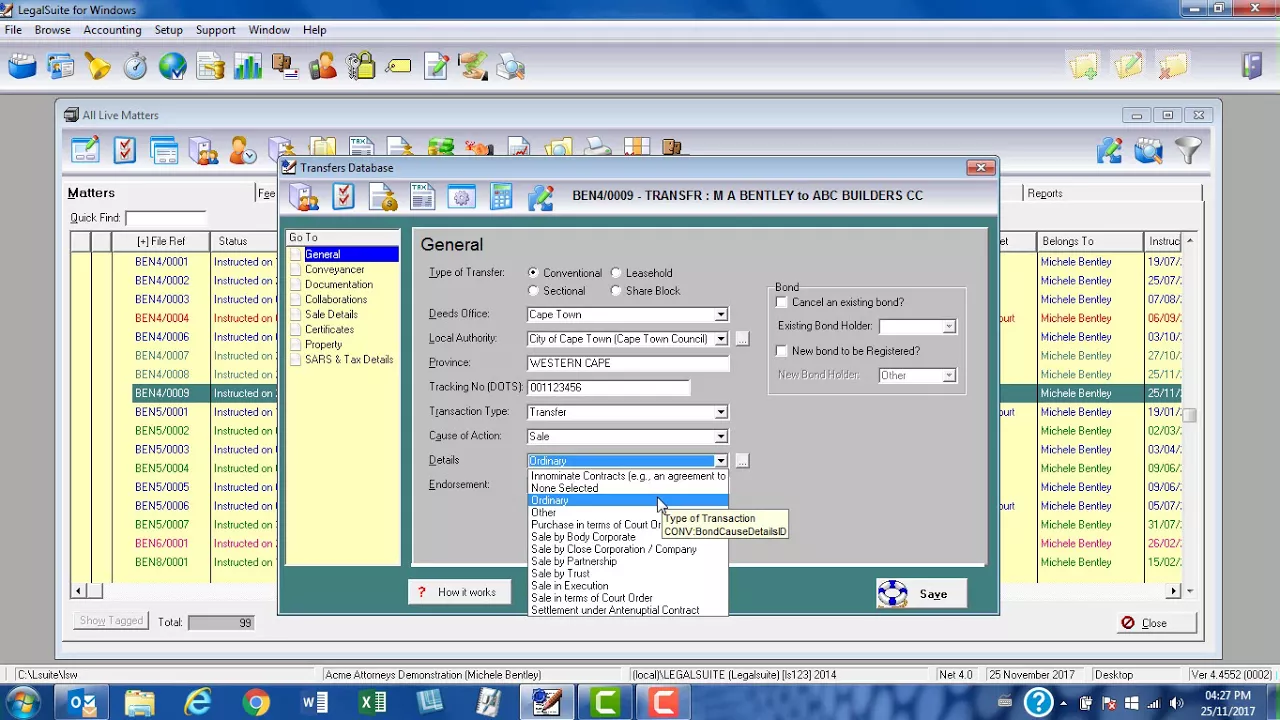
Task: Tick the Cancel an existing bond checkbox
Action: tap(782, 302)
